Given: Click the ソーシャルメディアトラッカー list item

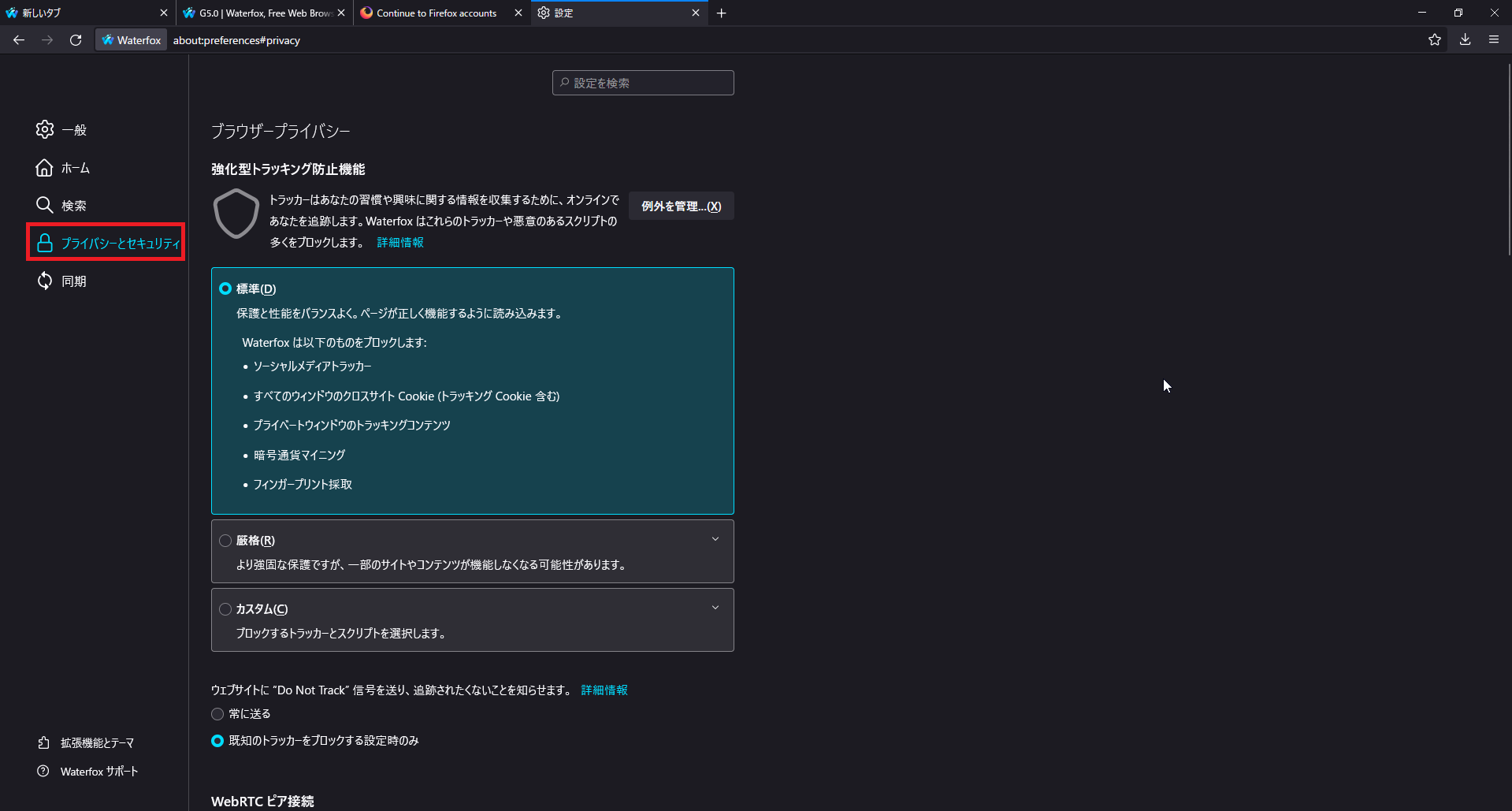Looking at the screenshot, I should coord(312,366).
